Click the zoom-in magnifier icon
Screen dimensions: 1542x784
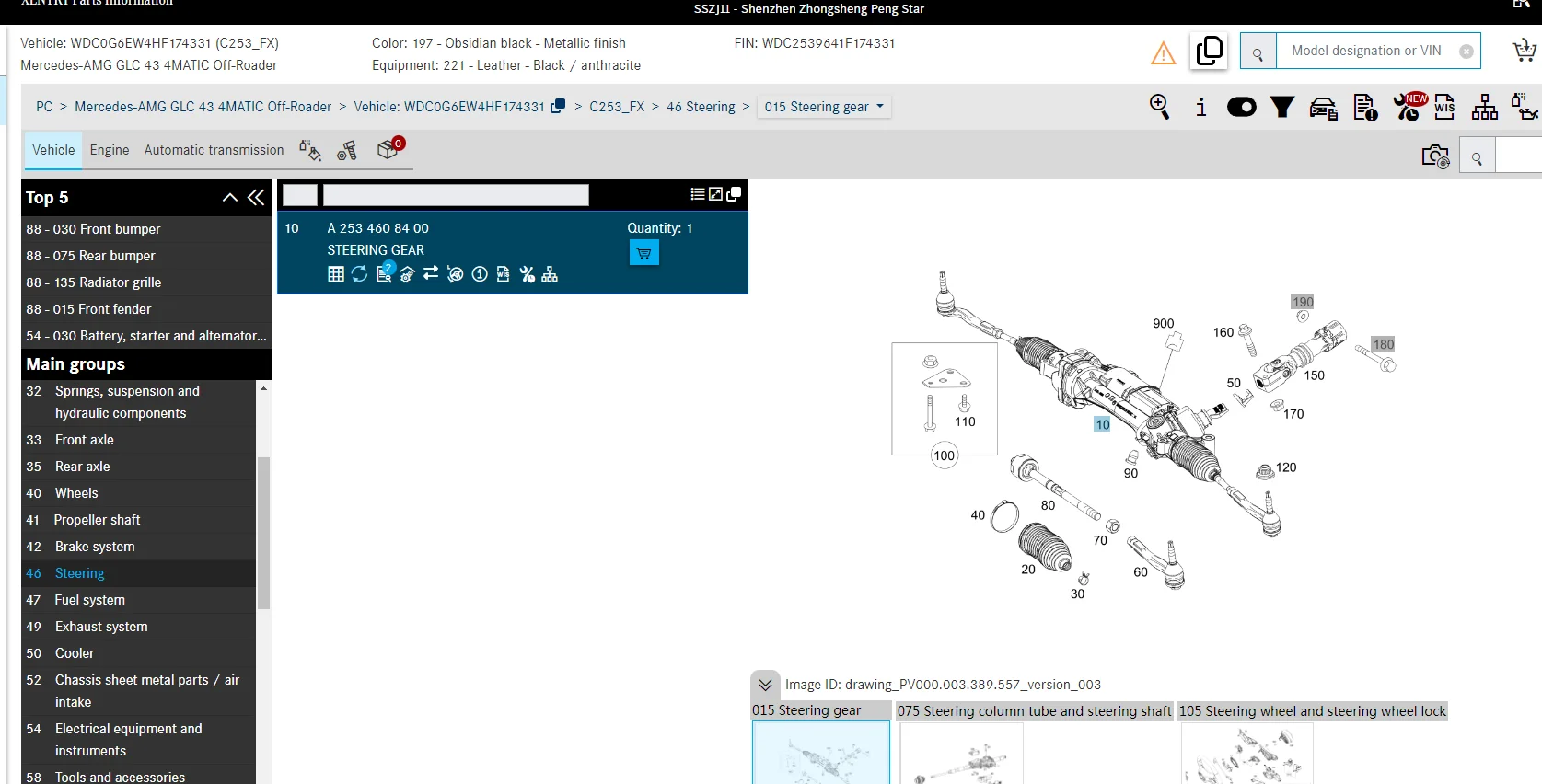pyautogui.click(x=1159, y=107)
